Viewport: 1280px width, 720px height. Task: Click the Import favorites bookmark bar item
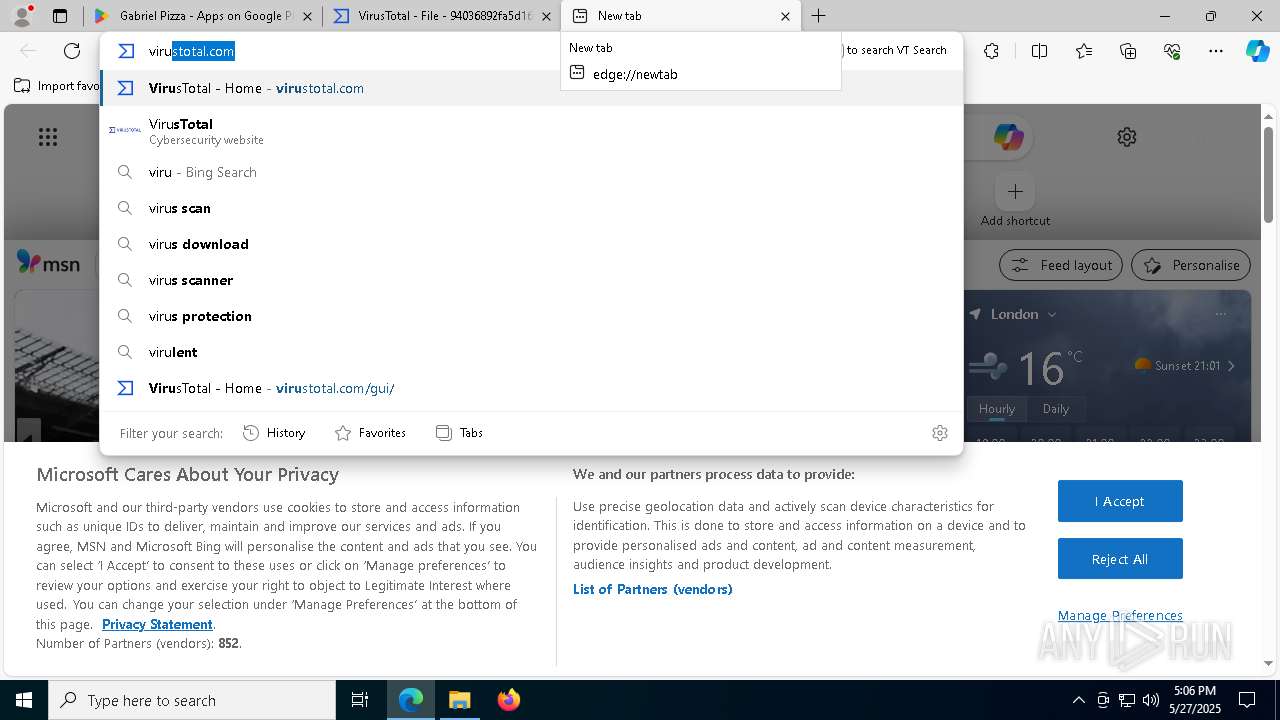[56, 86]
